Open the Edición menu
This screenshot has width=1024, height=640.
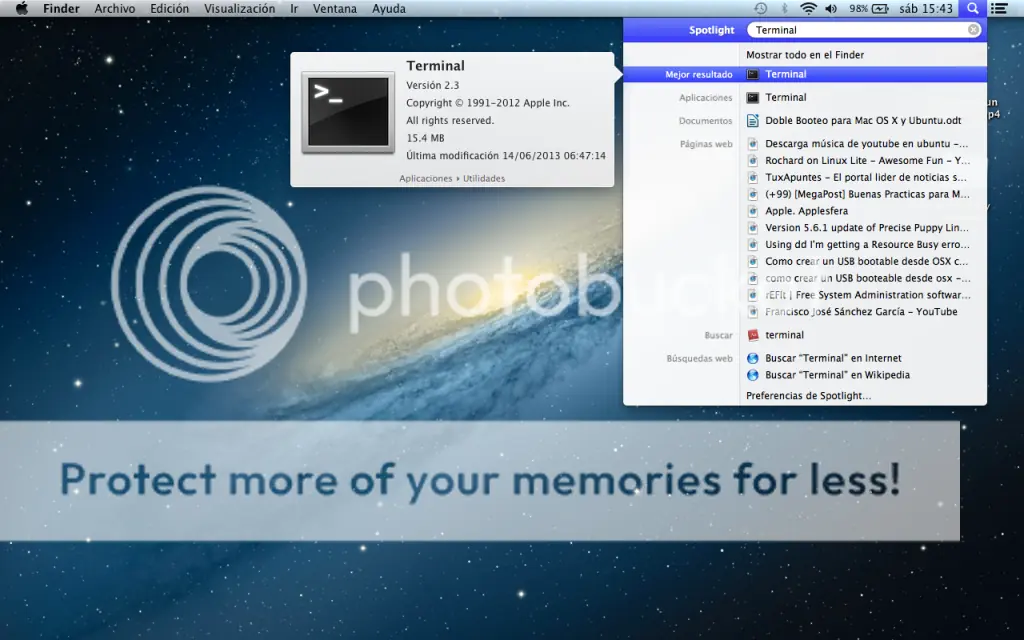(x=169, y=8)
